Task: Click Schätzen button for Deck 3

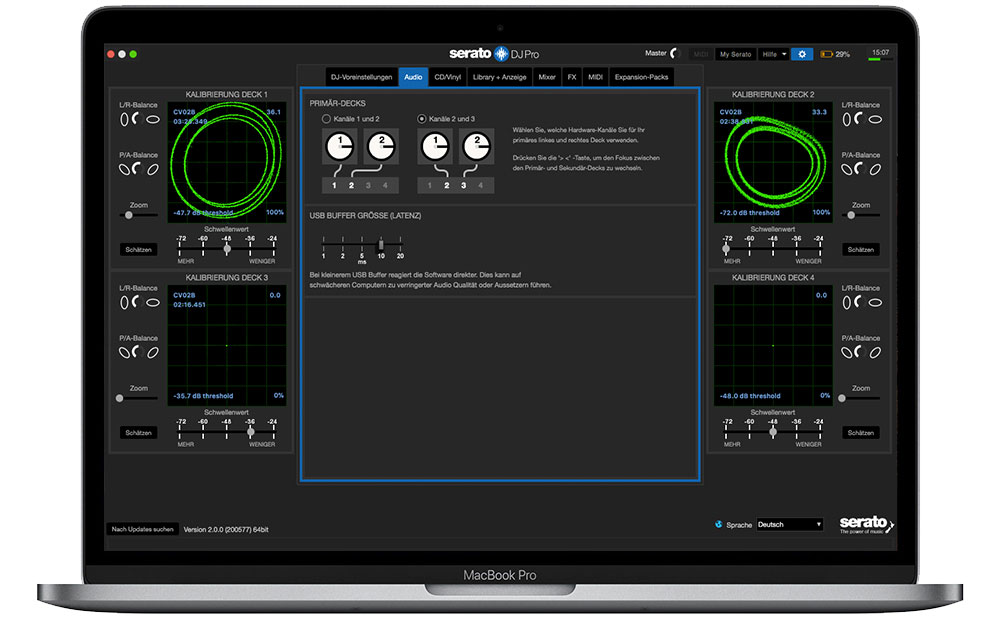Action: point(138,432)
